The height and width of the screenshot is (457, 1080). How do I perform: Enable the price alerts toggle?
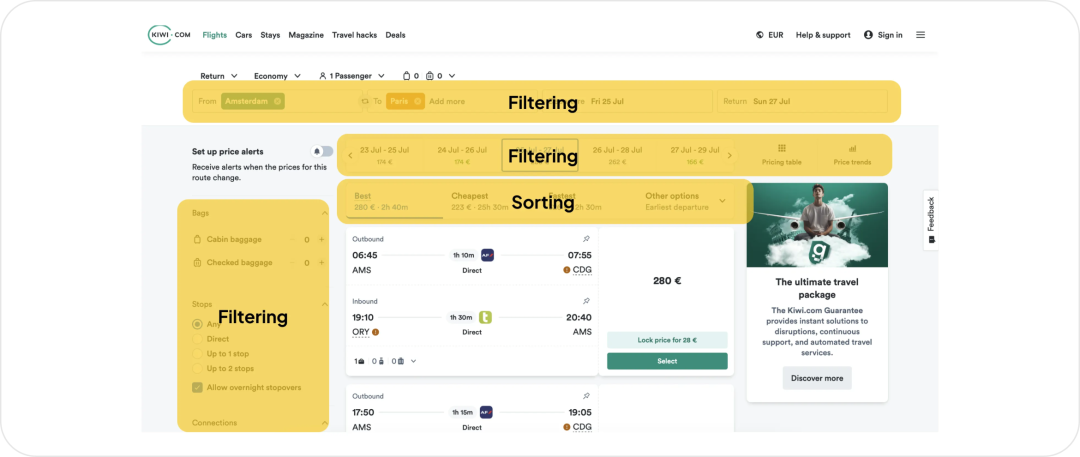tap(322, 152)
